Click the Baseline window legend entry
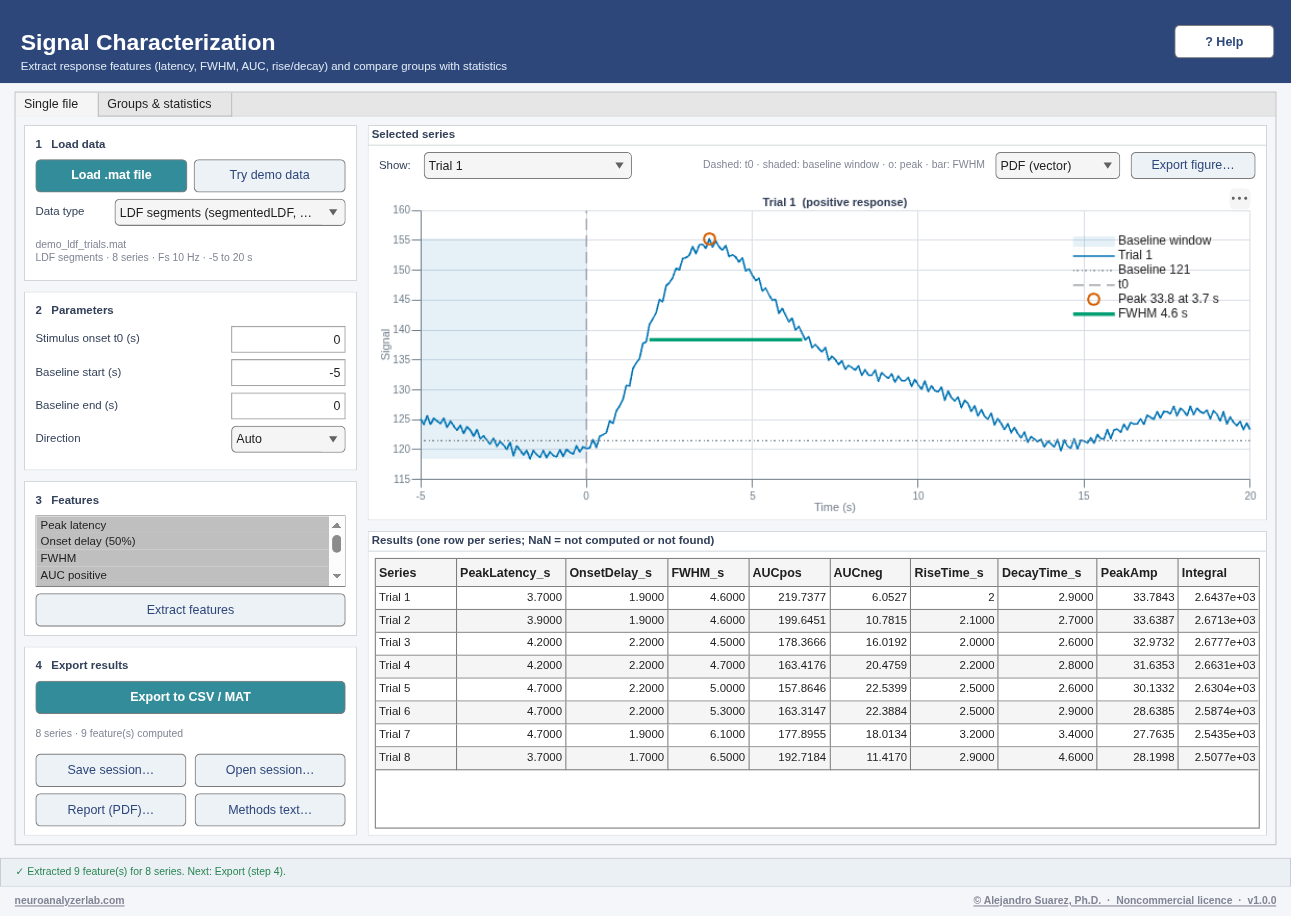The width and height of the screenshot is (1291, 916). pyautogui.click(x=1142, y=241)
